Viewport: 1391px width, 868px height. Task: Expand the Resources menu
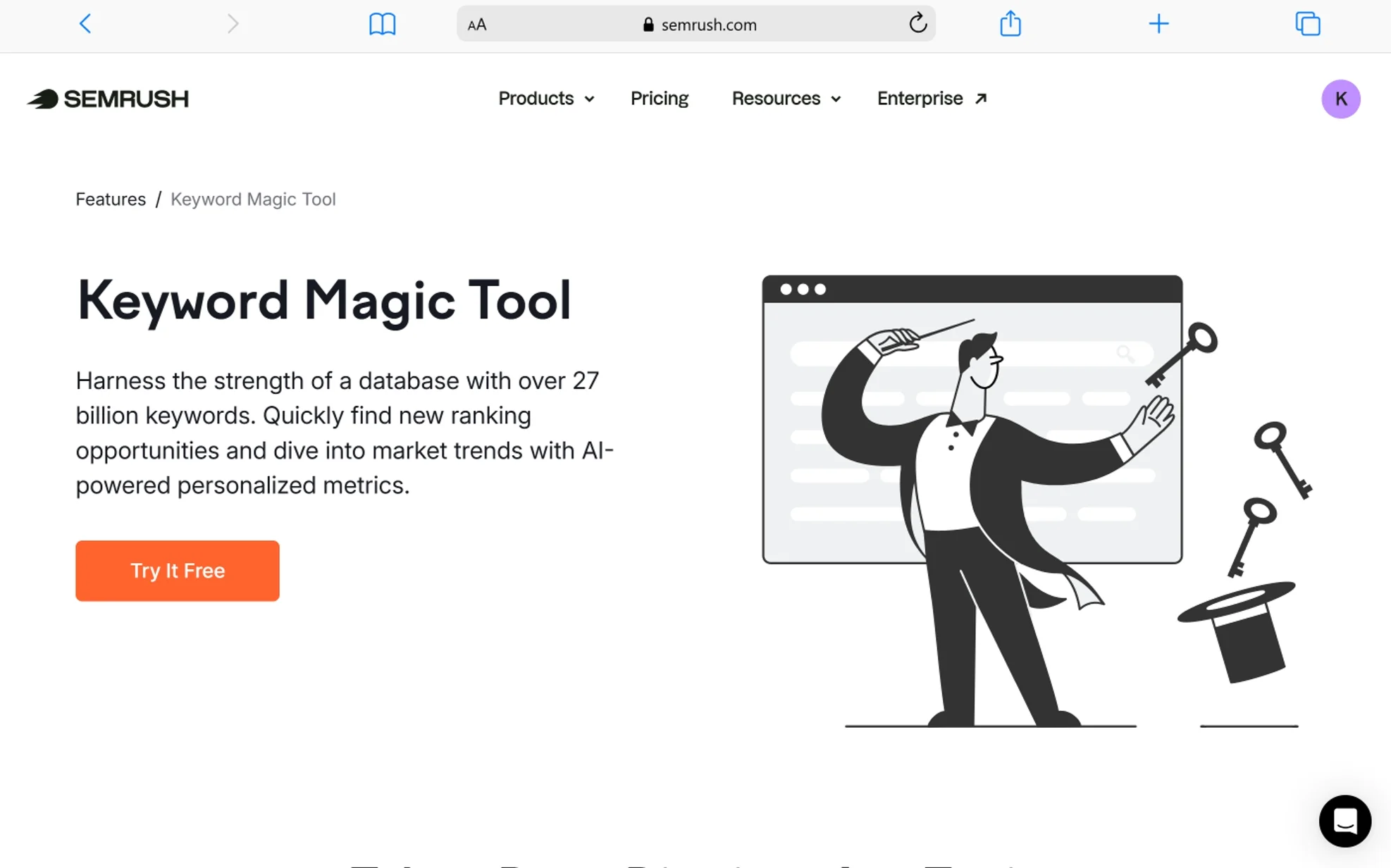pyautogui.click(x=786, y=99)
